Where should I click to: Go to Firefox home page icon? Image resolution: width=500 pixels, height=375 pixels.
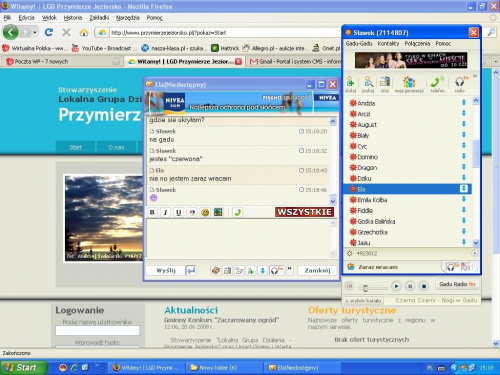point(84,32)
